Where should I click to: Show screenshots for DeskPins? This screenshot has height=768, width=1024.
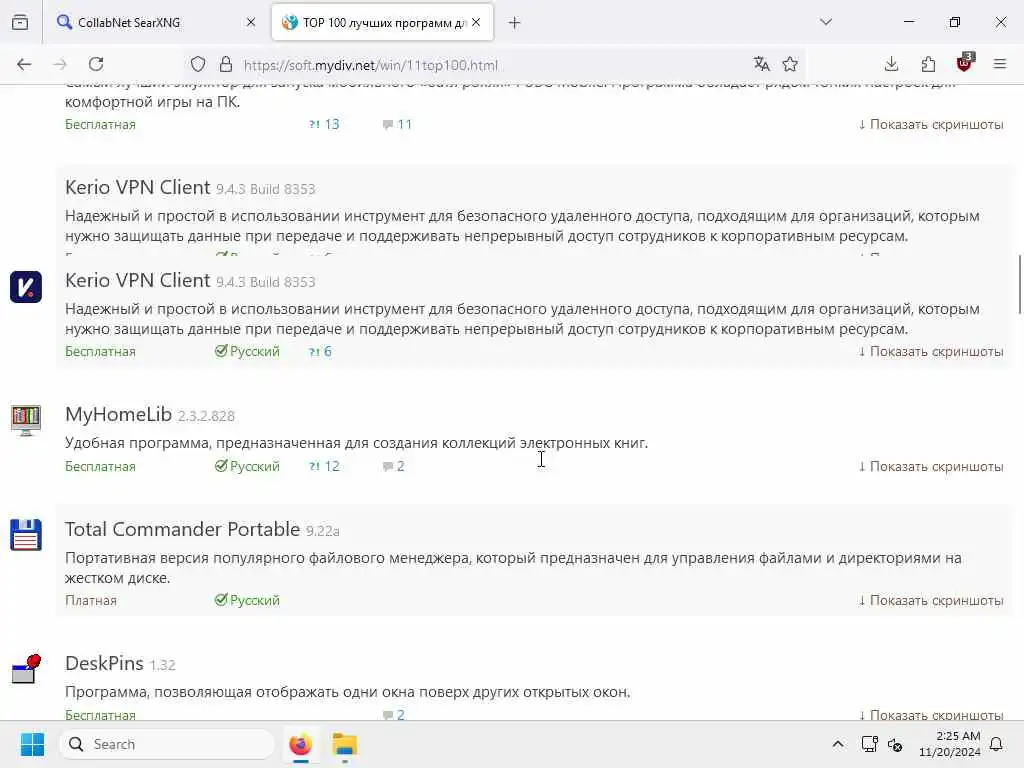(x=931, y=715)
